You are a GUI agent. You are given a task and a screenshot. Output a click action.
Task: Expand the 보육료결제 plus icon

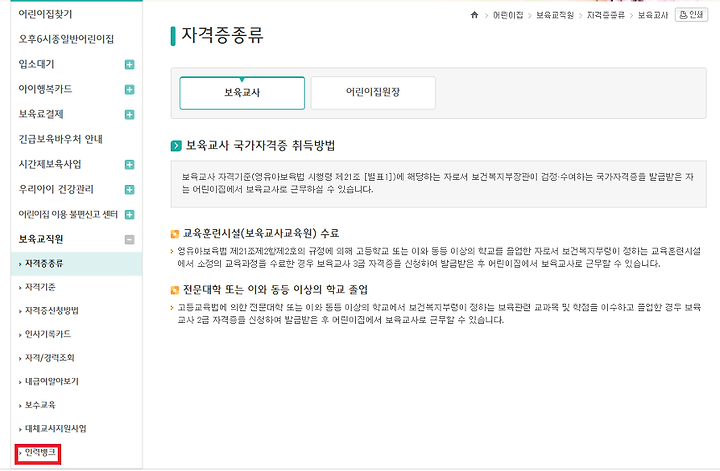coord(129,115)
